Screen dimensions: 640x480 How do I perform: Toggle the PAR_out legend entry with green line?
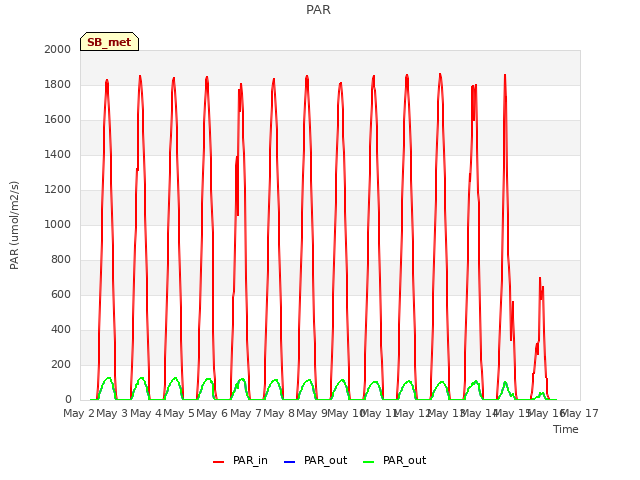394,460
